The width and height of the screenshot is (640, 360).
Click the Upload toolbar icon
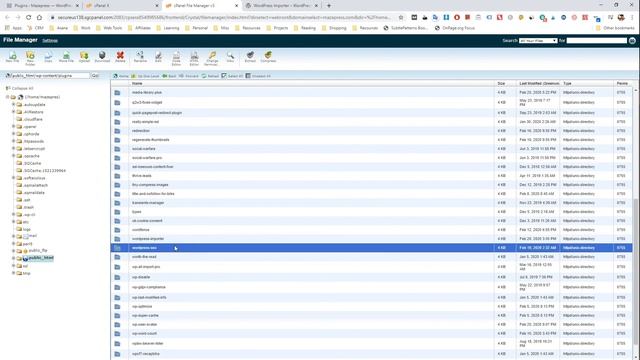(84, 56)
